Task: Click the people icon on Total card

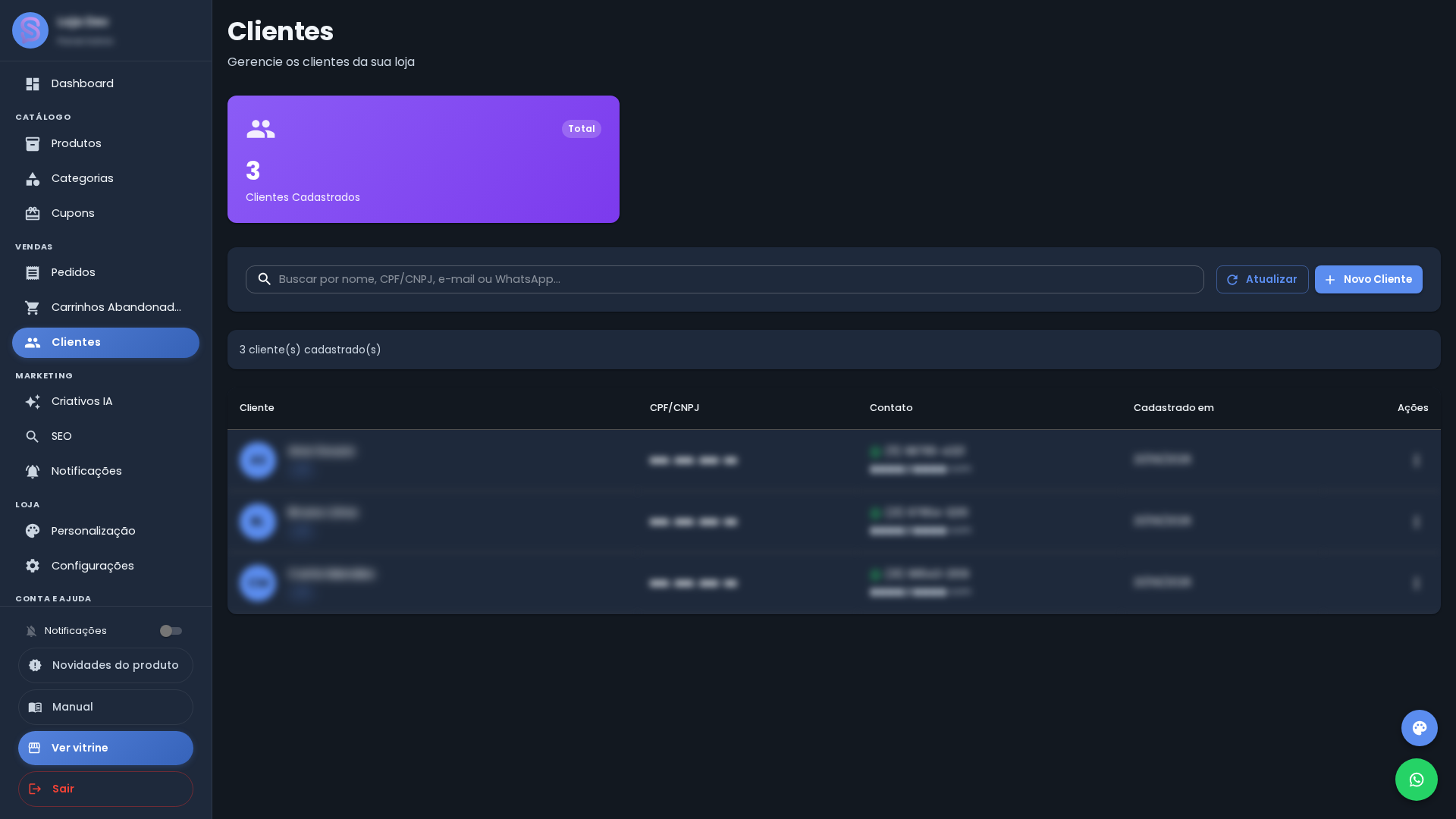Action: pos(260,129)
